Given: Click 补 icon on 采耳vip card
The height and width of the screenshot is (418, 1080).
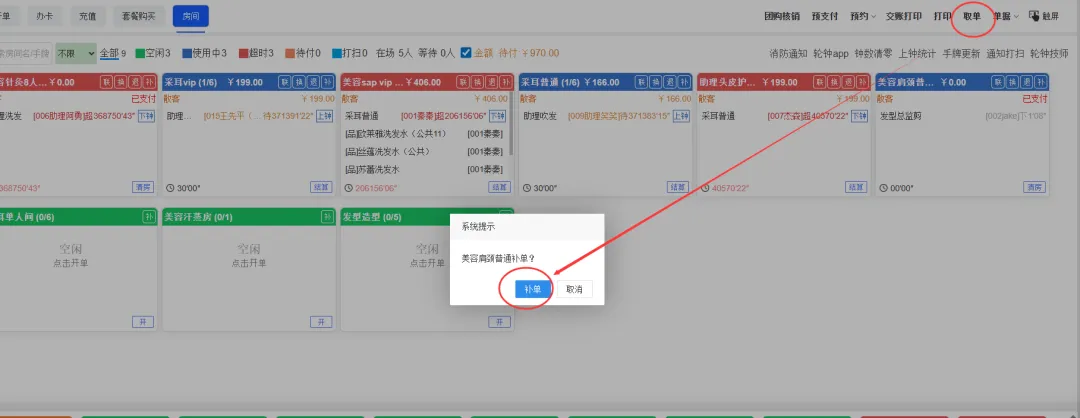Looking at the screenshot, I should tap(328, 82).
